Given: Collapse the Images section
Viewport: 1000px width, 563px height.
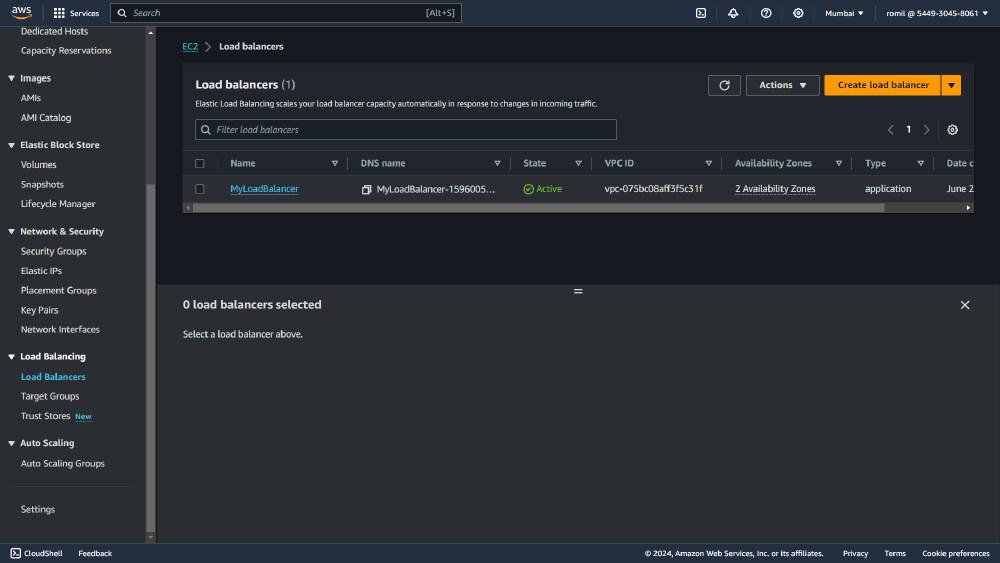Looking at the screenshot, I should pyautogui.click(x=11, y=78).
